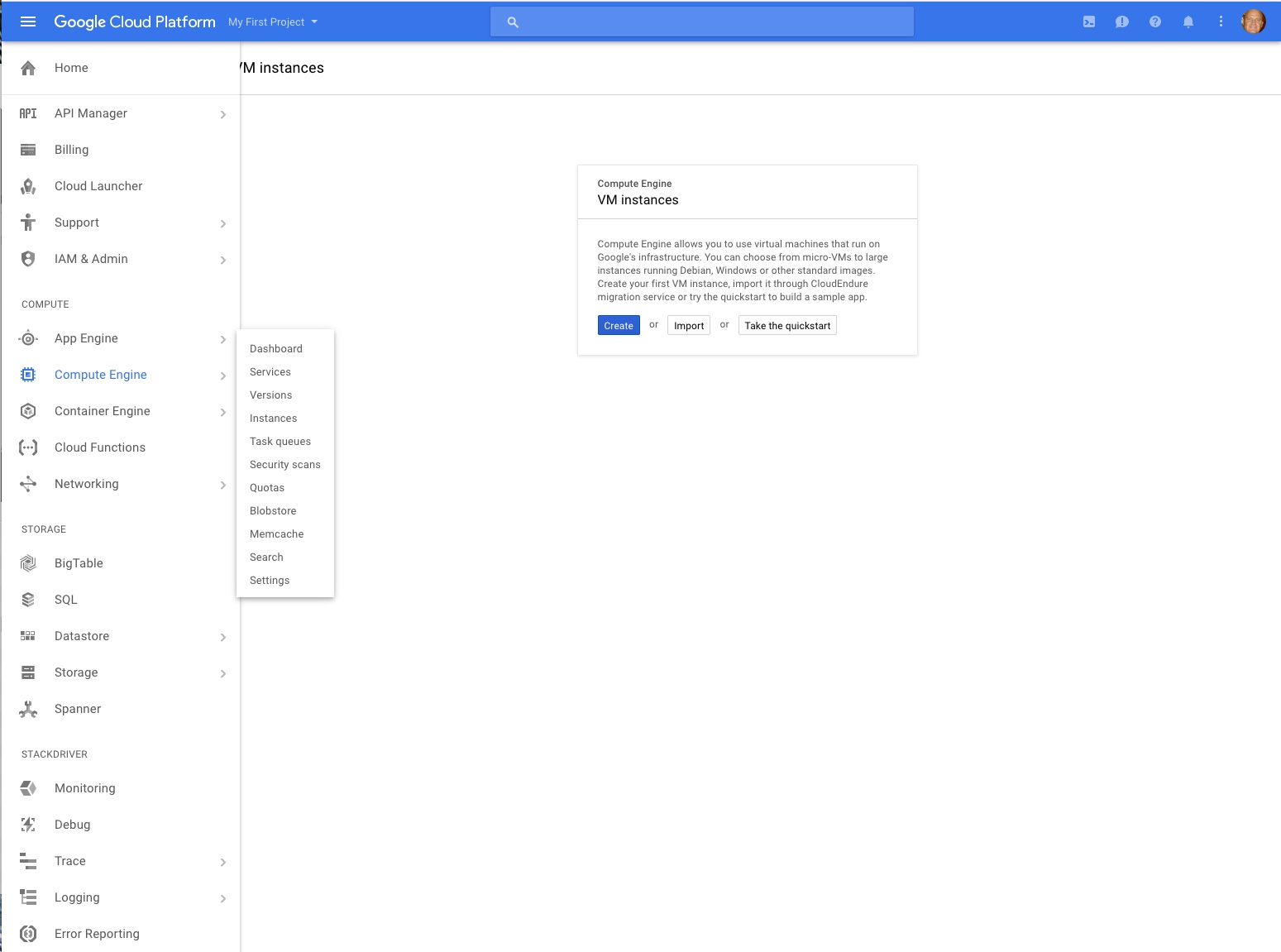Click the help question mark icon
Image resolution: width=1281 pixels, height=952 pixels.
point(1154,22)
